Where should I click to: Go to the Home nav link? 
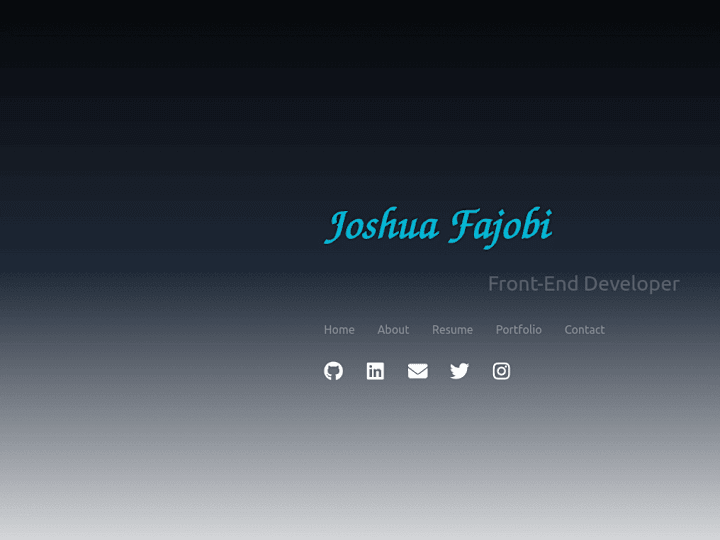(339, 330)
